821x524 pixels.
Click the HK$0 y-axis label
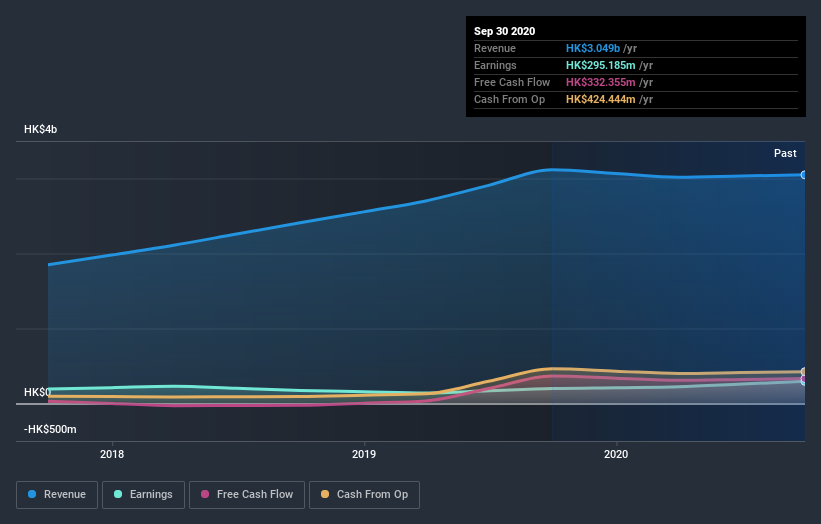click(x=37, y=392)
